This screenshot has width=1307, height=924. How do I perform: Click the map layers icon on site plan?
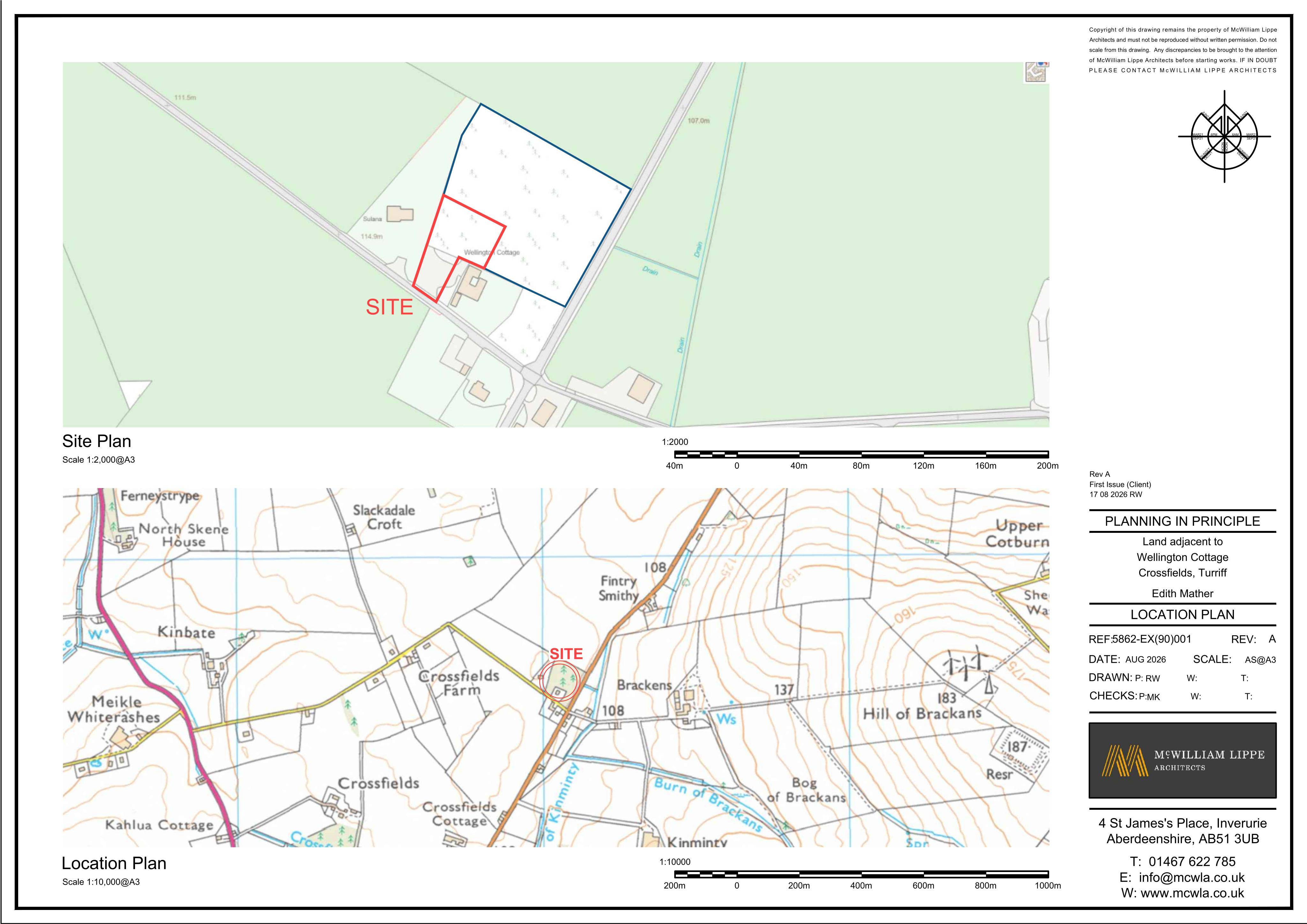pos(1037,72)
